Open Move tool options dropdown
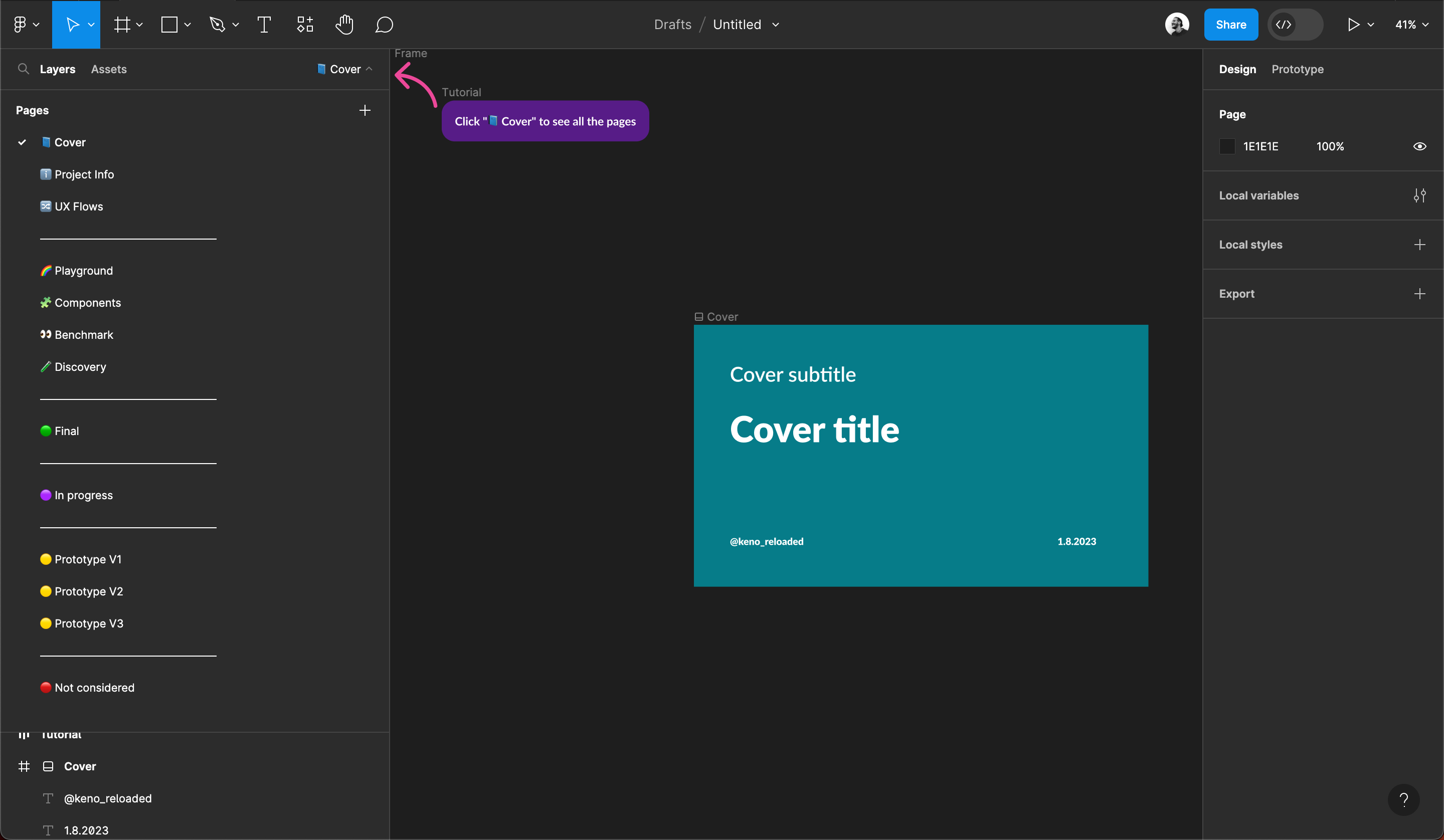1444x840 pixels. tap(91, 25)
